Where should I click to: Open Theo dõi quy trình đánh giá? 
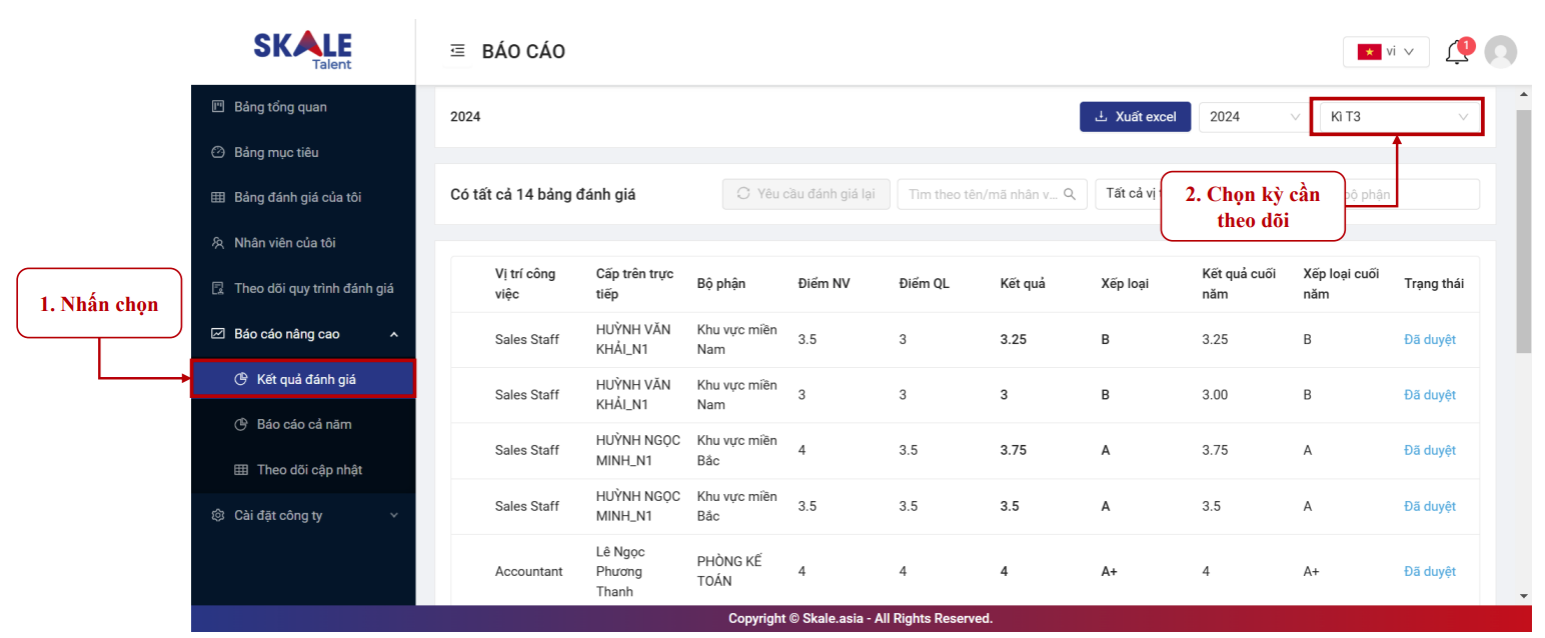[313, 289]
